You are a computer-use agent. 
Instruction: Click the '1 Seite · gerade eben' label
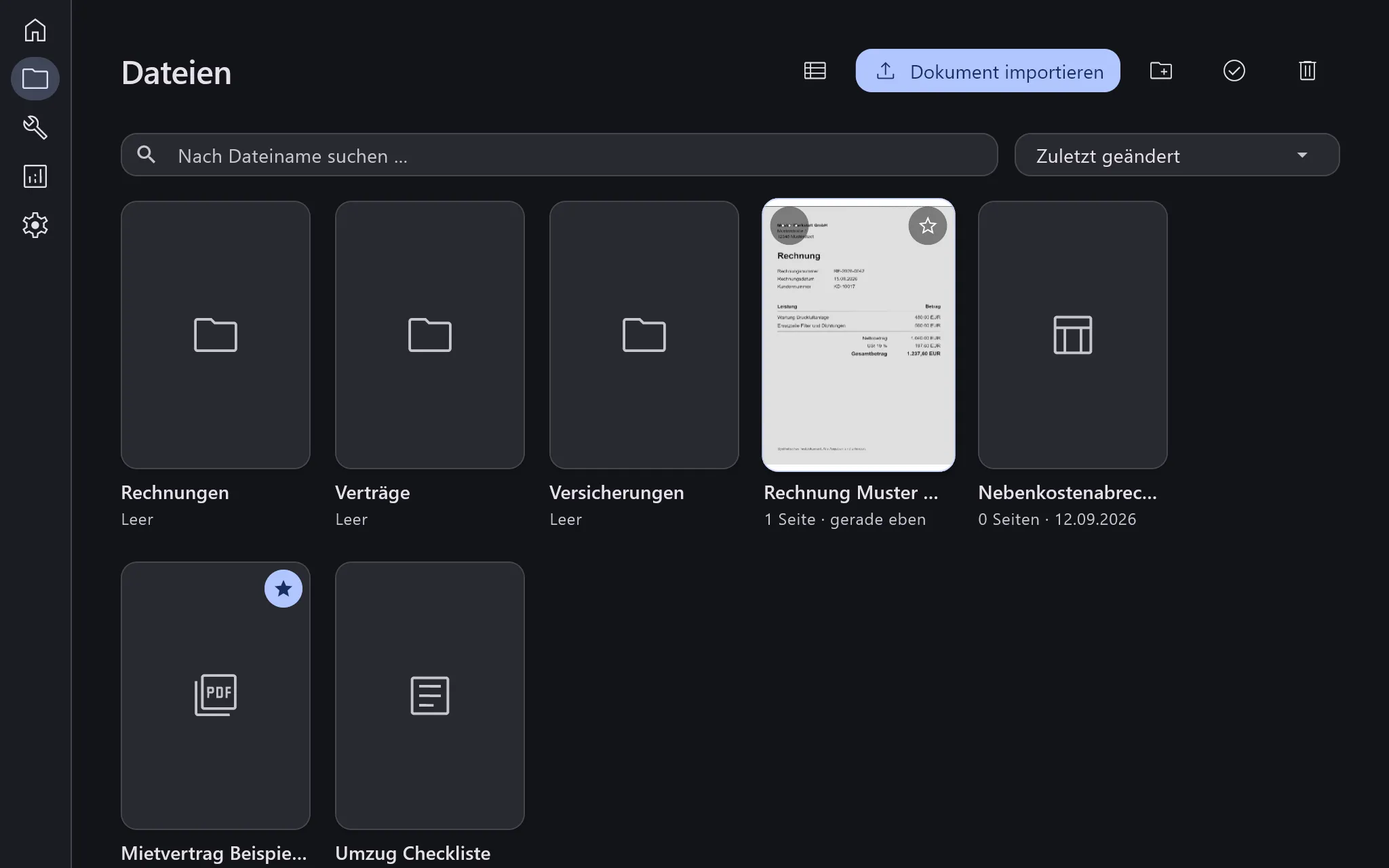(845, 519)
